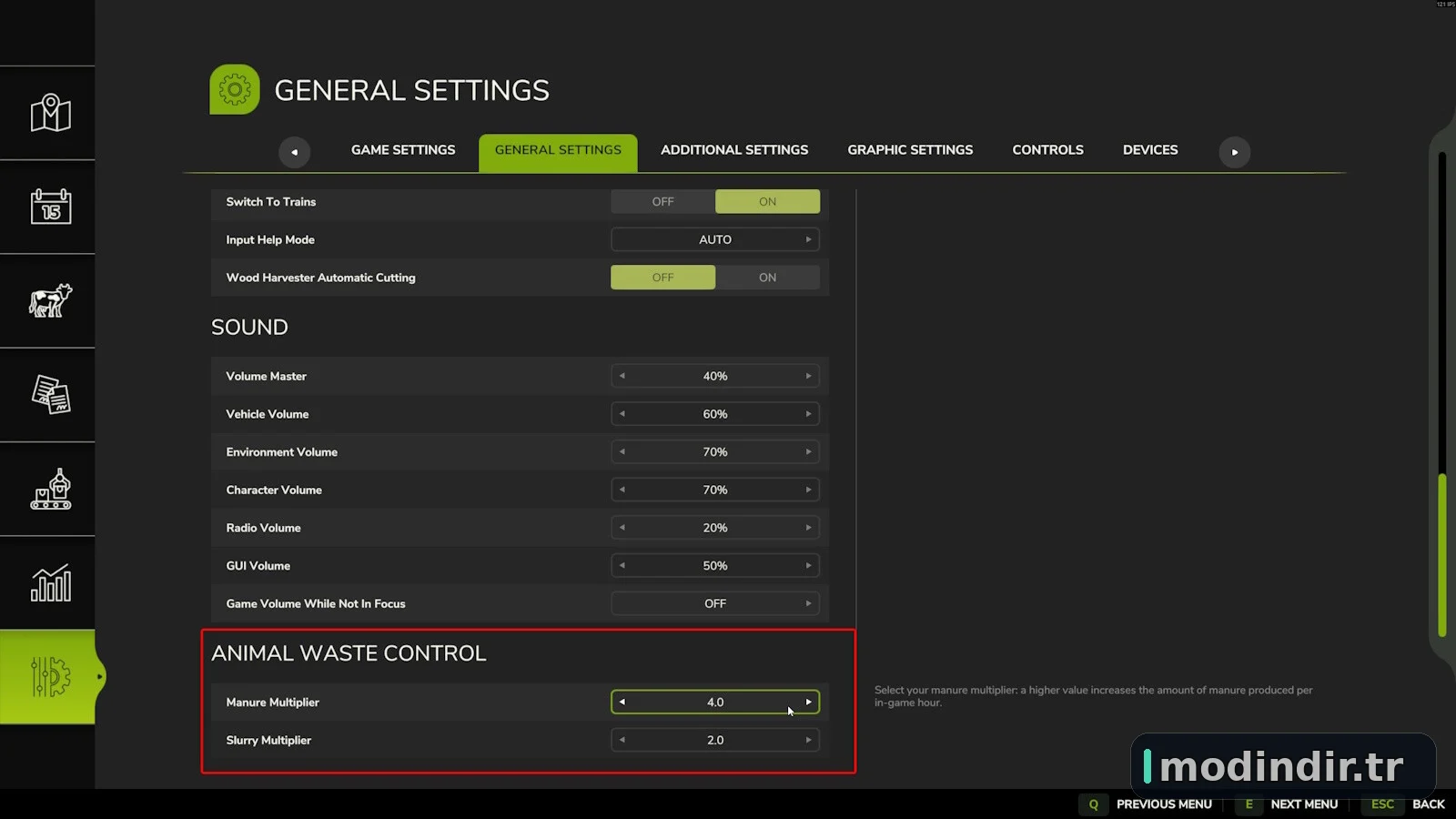Screen dimensions: 1456x819
Task: Click the Previous Menu button
Action: point(1147,804)
